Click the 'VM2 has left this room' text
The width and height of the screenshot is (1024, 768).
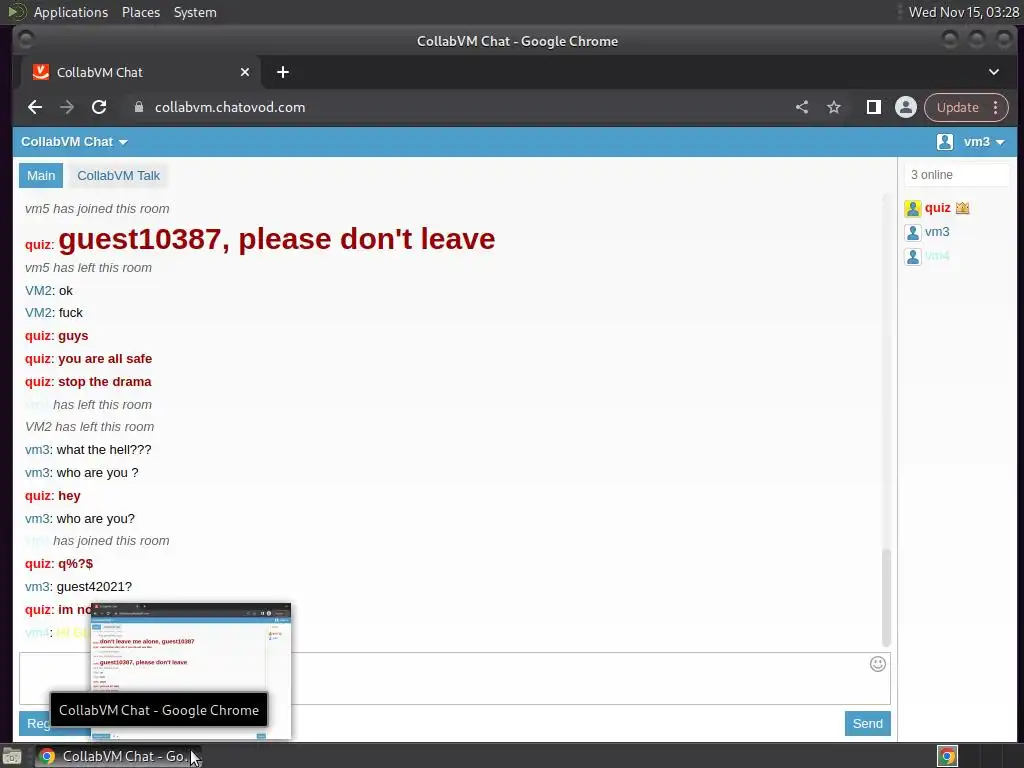pos(89,427)
